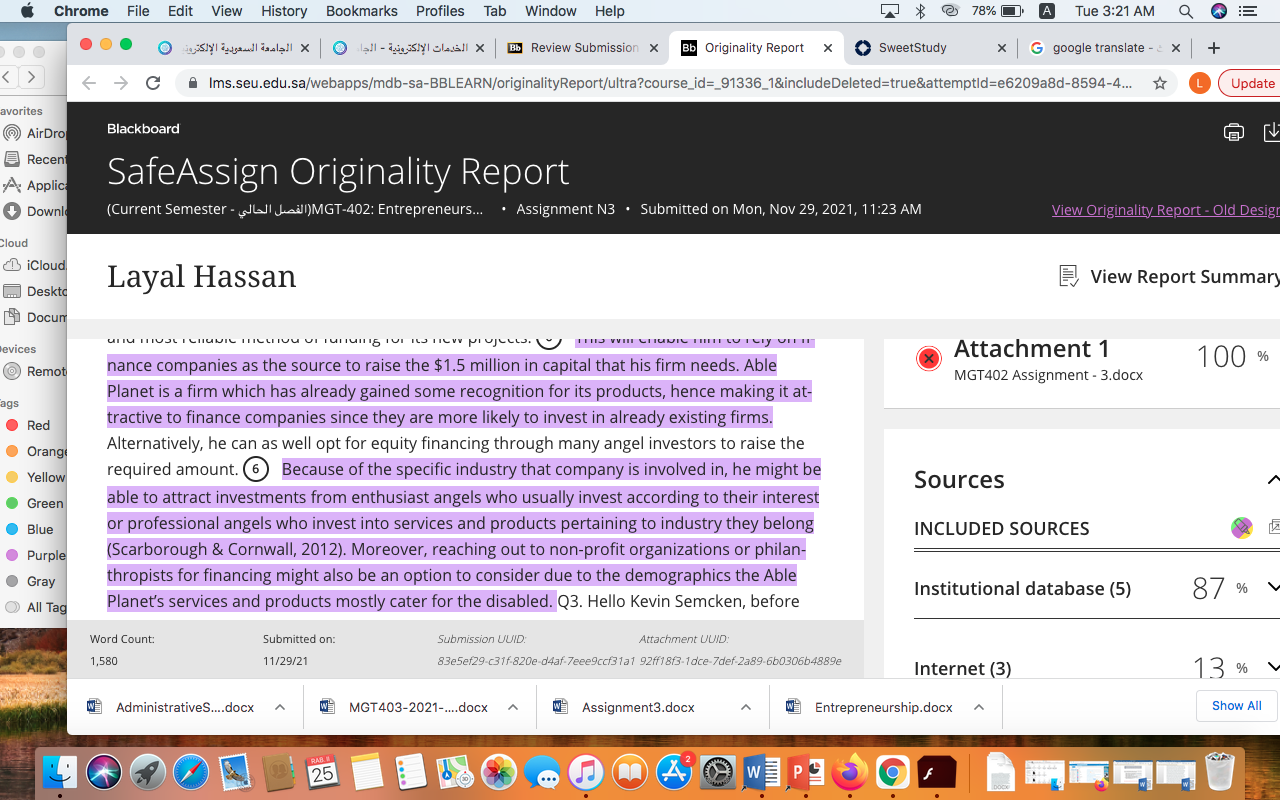The width and height of the screenshot is (1280, 800).
Task: Open Flash Player from the Dock
Action: coord(938,771)
